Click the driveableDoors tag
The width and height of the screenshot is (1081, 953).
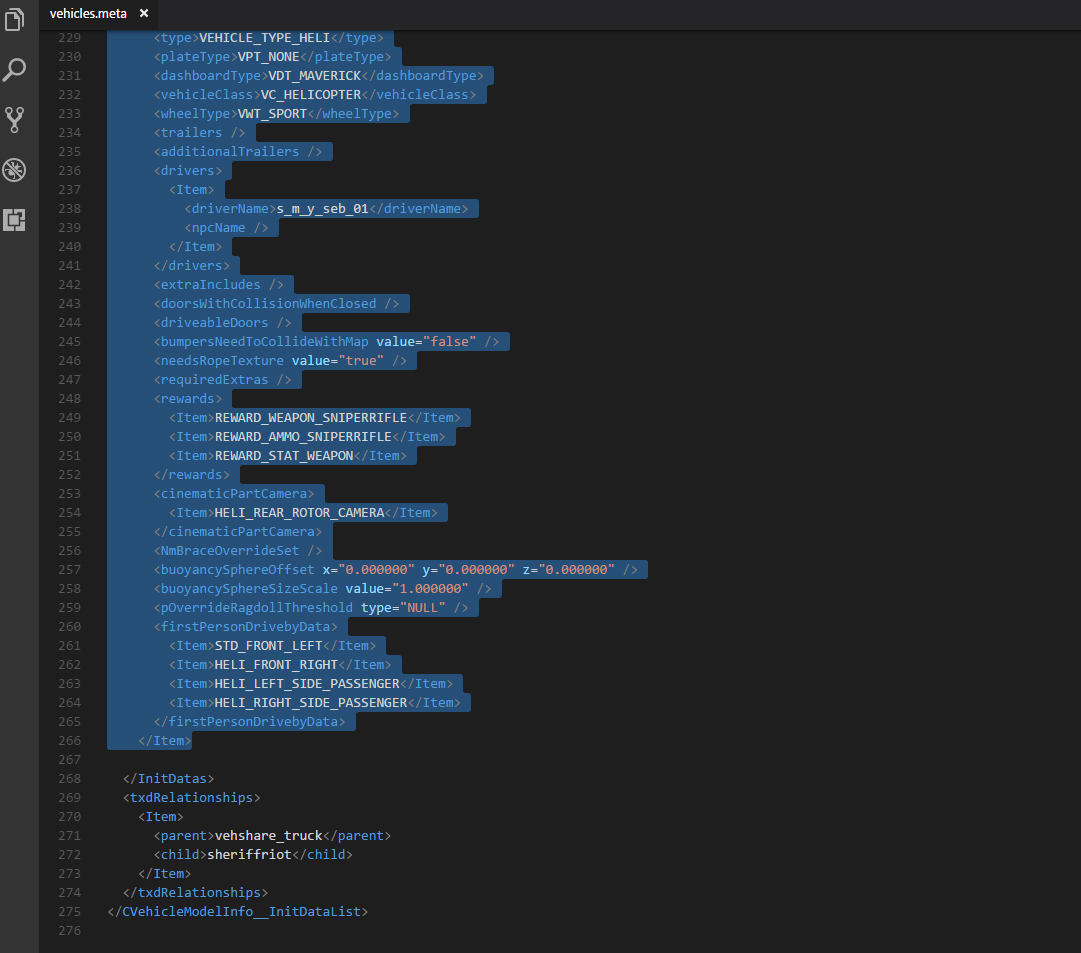[222, 323]
